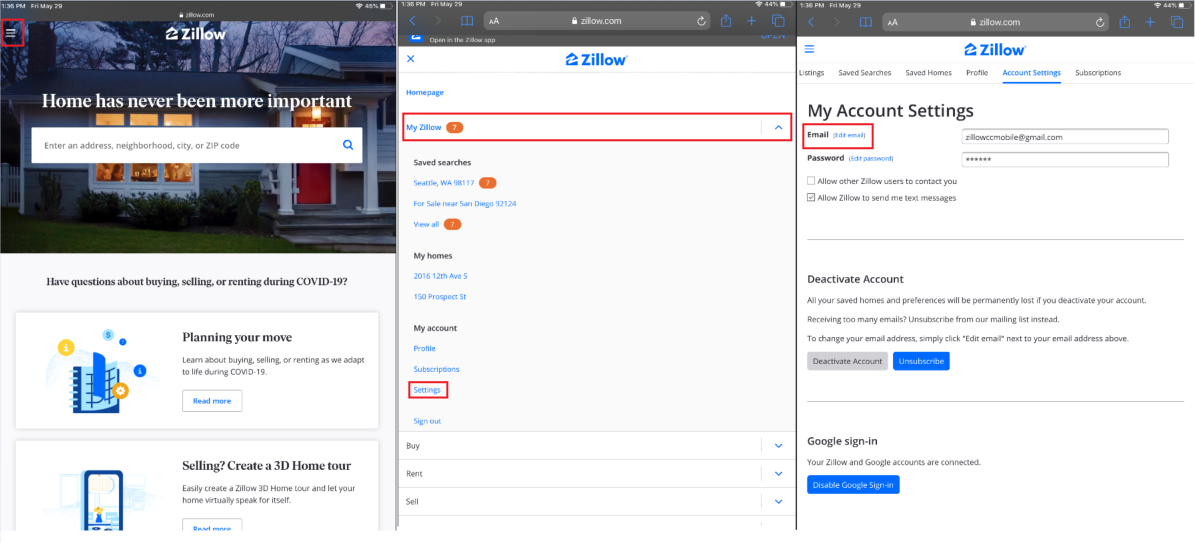Click address search input on homepage
The height and width of the screenshot is (543, 1195).
point(197,145)
